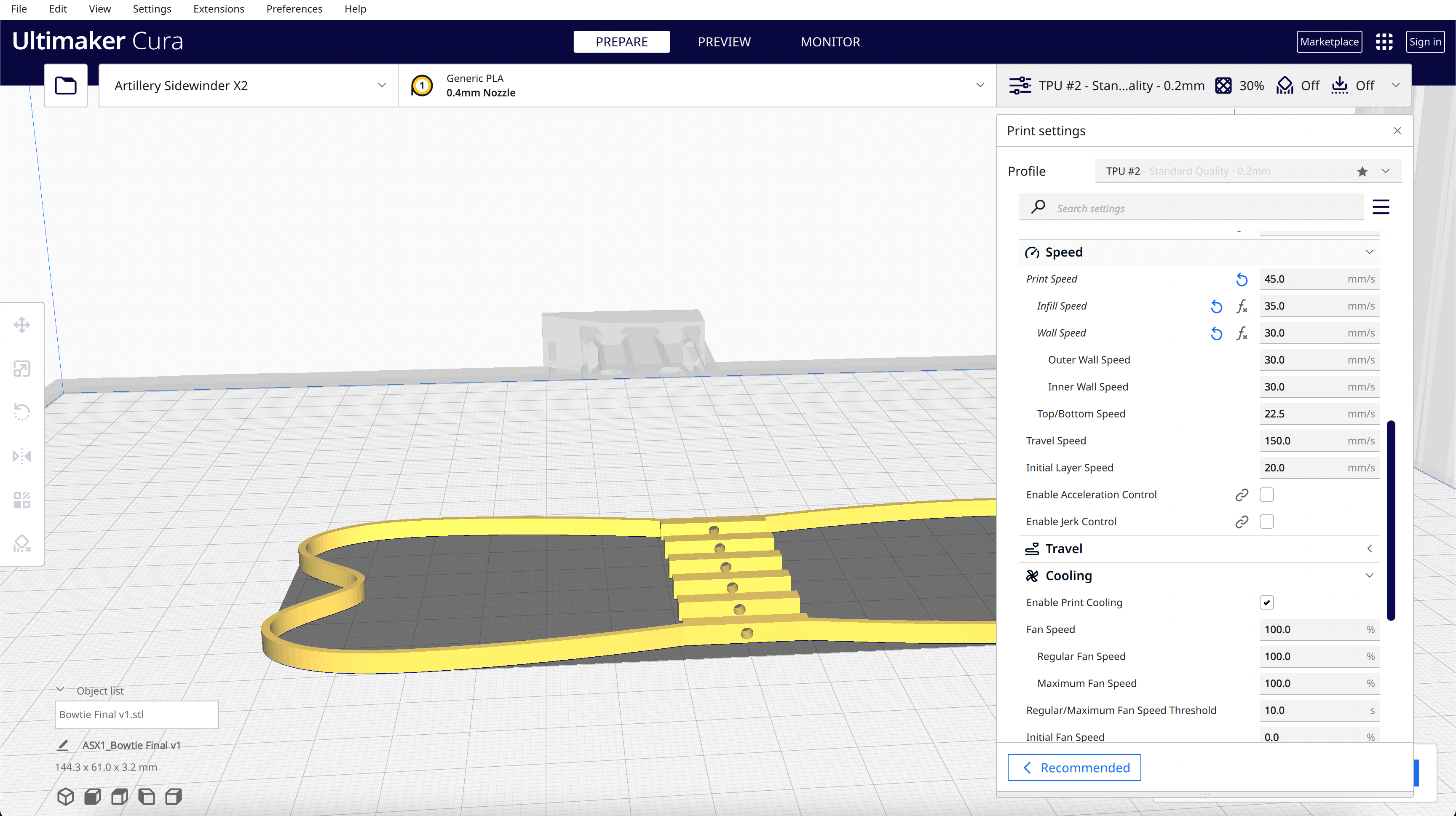Image resolution: width=1456 pixels, height=816 pixels.
Task: Select the Scale tool
Action: [x=21, y=369]
